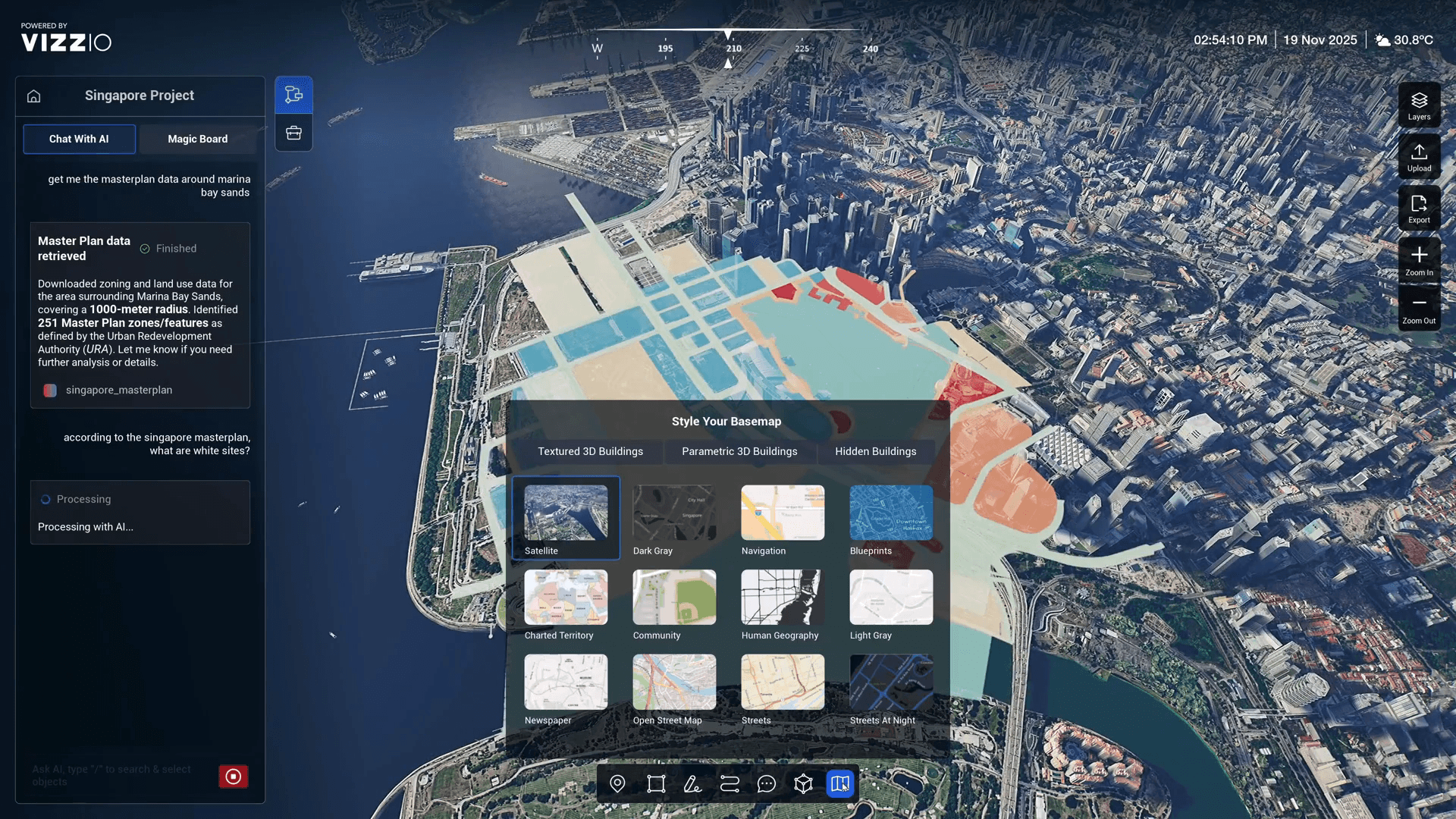Switch to the Magic Board tab
This screenshot has height=819, width=1456.
(197, 139)
